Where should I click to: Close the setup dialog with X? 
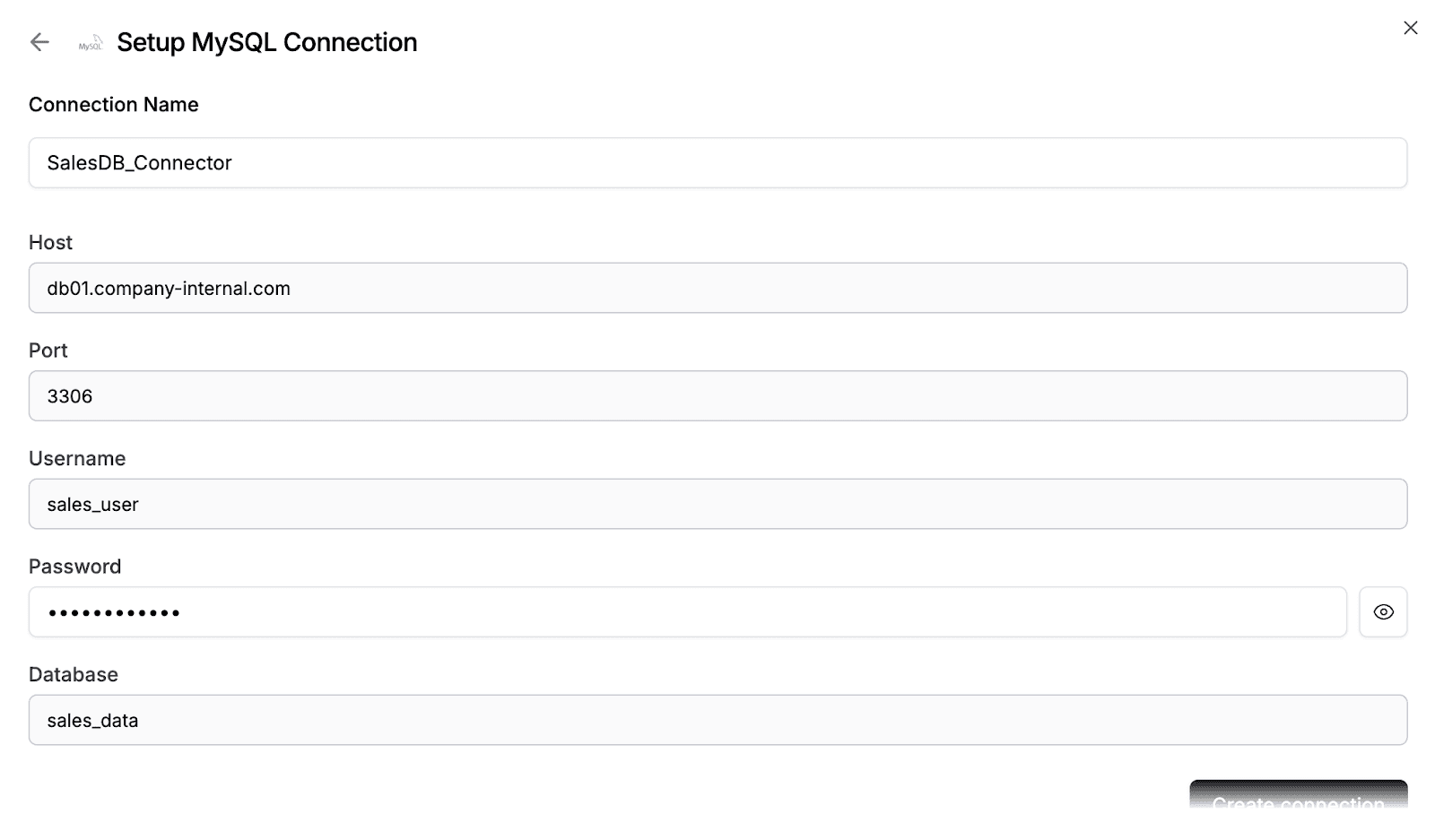pyautogui.click(x=1410, y=28)
